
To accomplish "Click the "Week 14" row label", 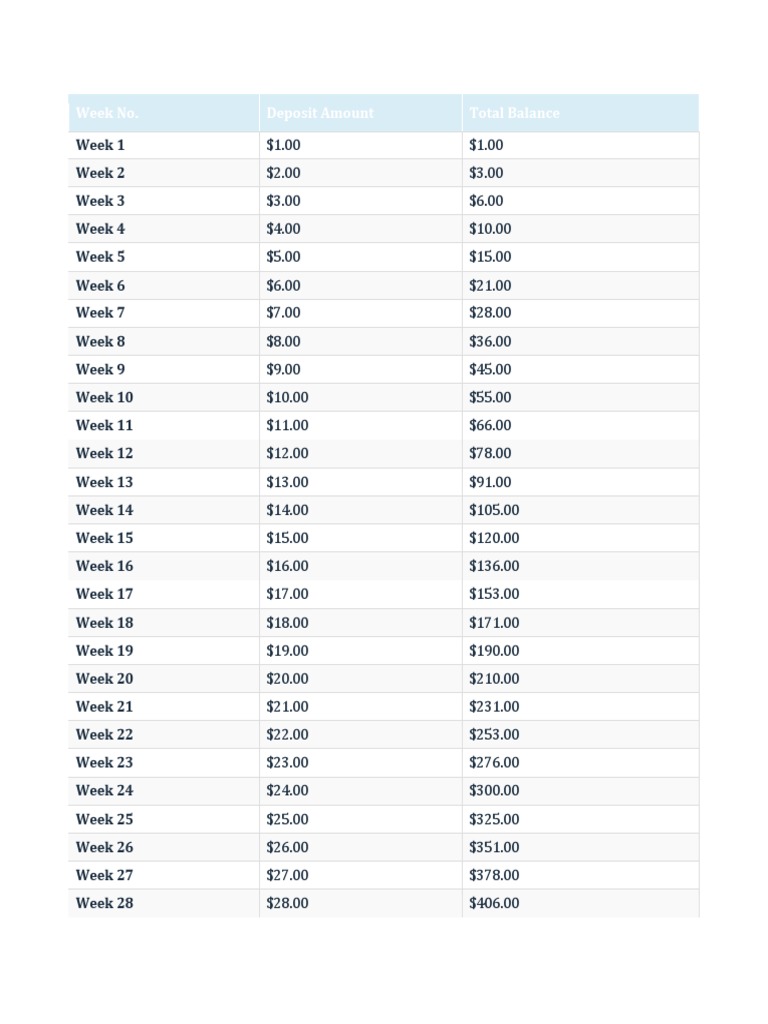I will 104,510.
